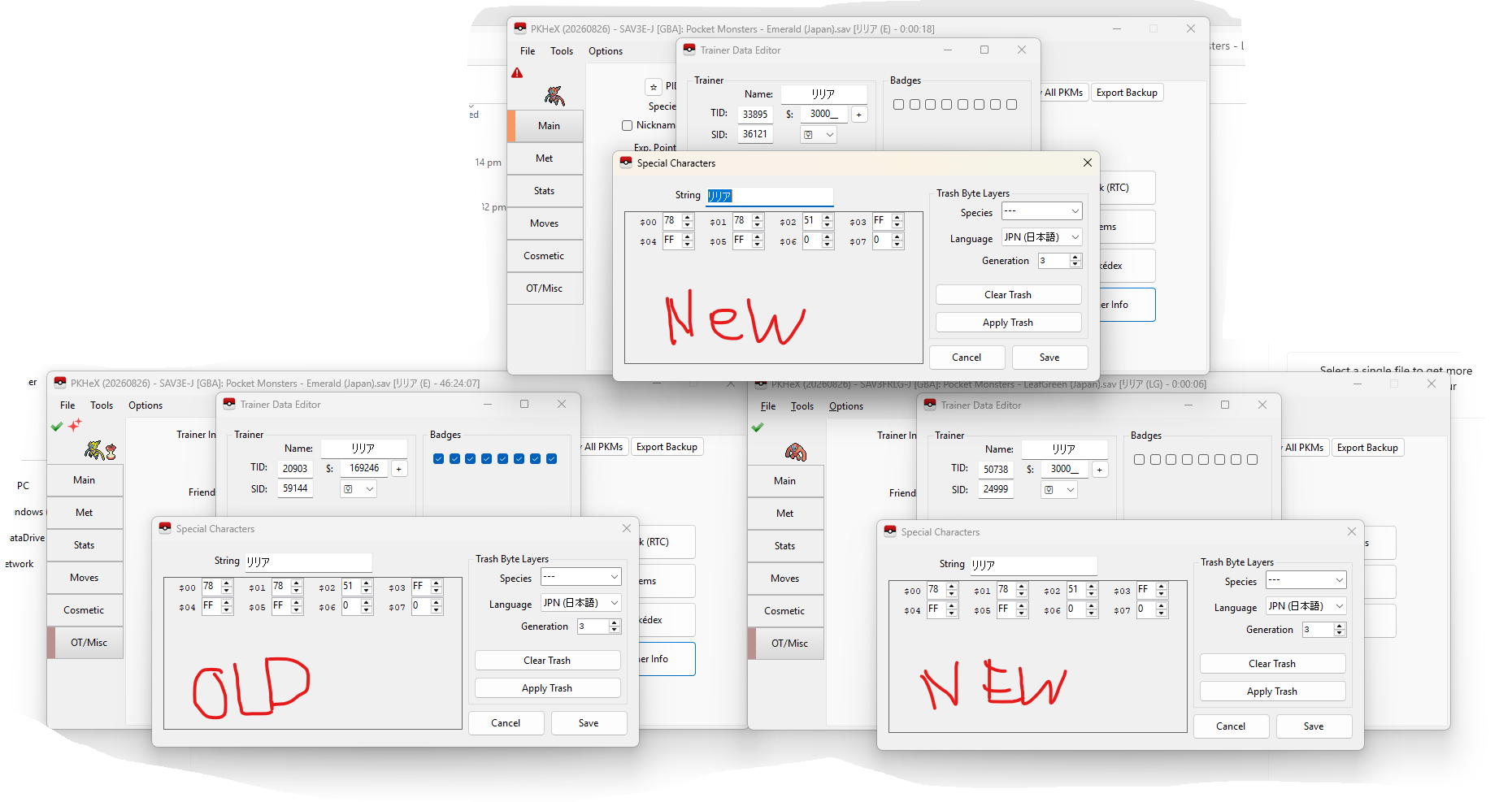Check the last badge in Emerald 0:00:18 Trainer Data Editor
This screenshot has height=802, width=1512.
1011,105
